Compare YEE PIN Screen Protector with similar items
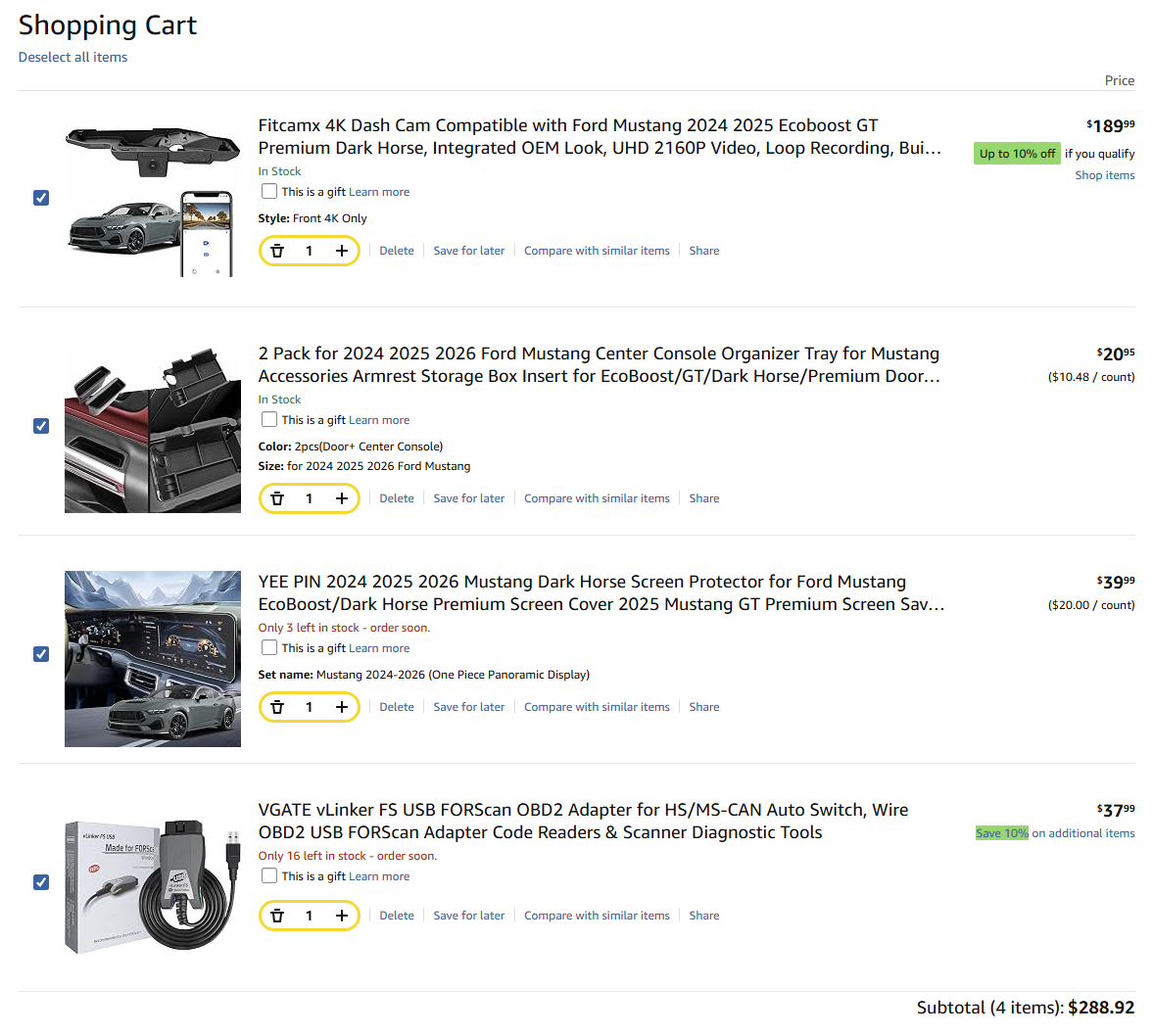 (x=597, y=707)
